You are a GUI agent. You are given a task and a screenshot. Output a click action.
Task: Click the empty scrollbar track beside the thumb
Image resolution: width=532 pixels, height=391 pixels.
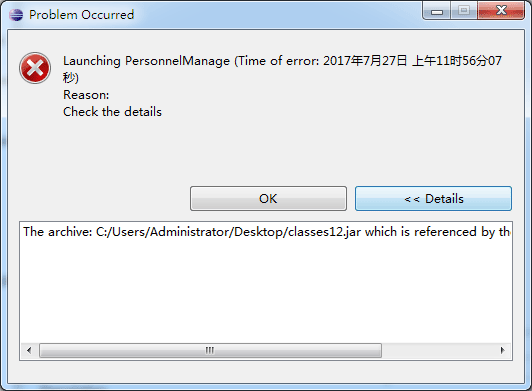point(438,350)
